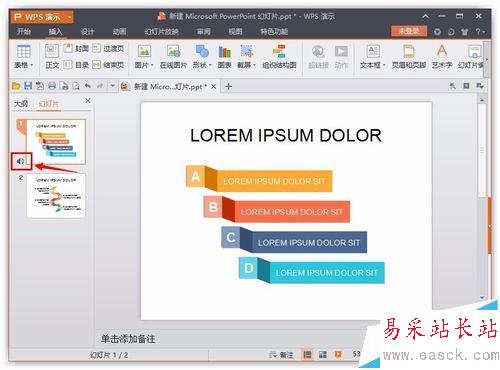Image resolution: width=500 pixels, height=370 pixels.
Task: Expand the 形状 dropdown arrow
Action: pyautogui.click(x=210, y=65)
